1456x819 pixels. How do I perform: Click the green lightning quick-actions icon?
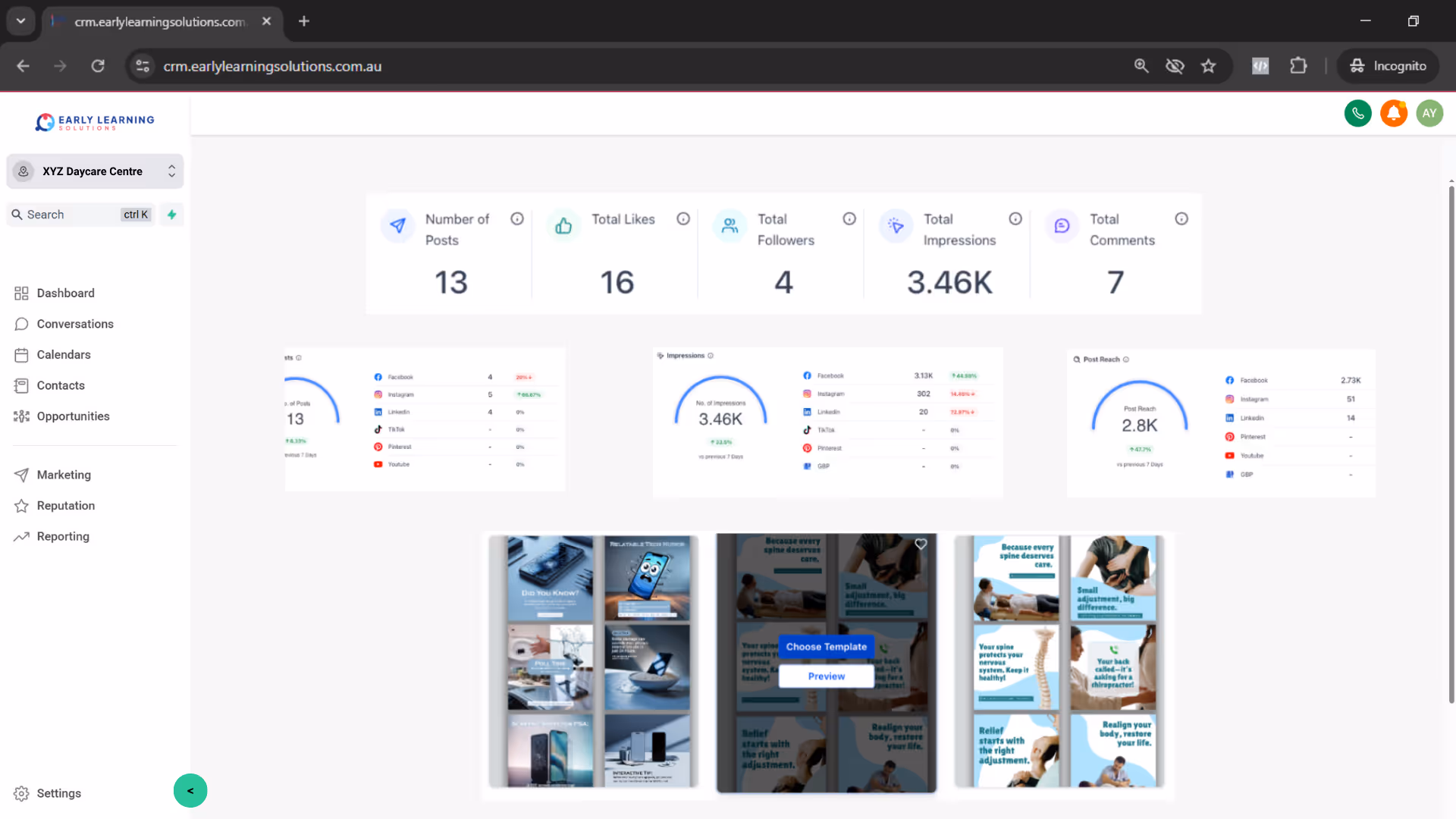click(172, 215)
